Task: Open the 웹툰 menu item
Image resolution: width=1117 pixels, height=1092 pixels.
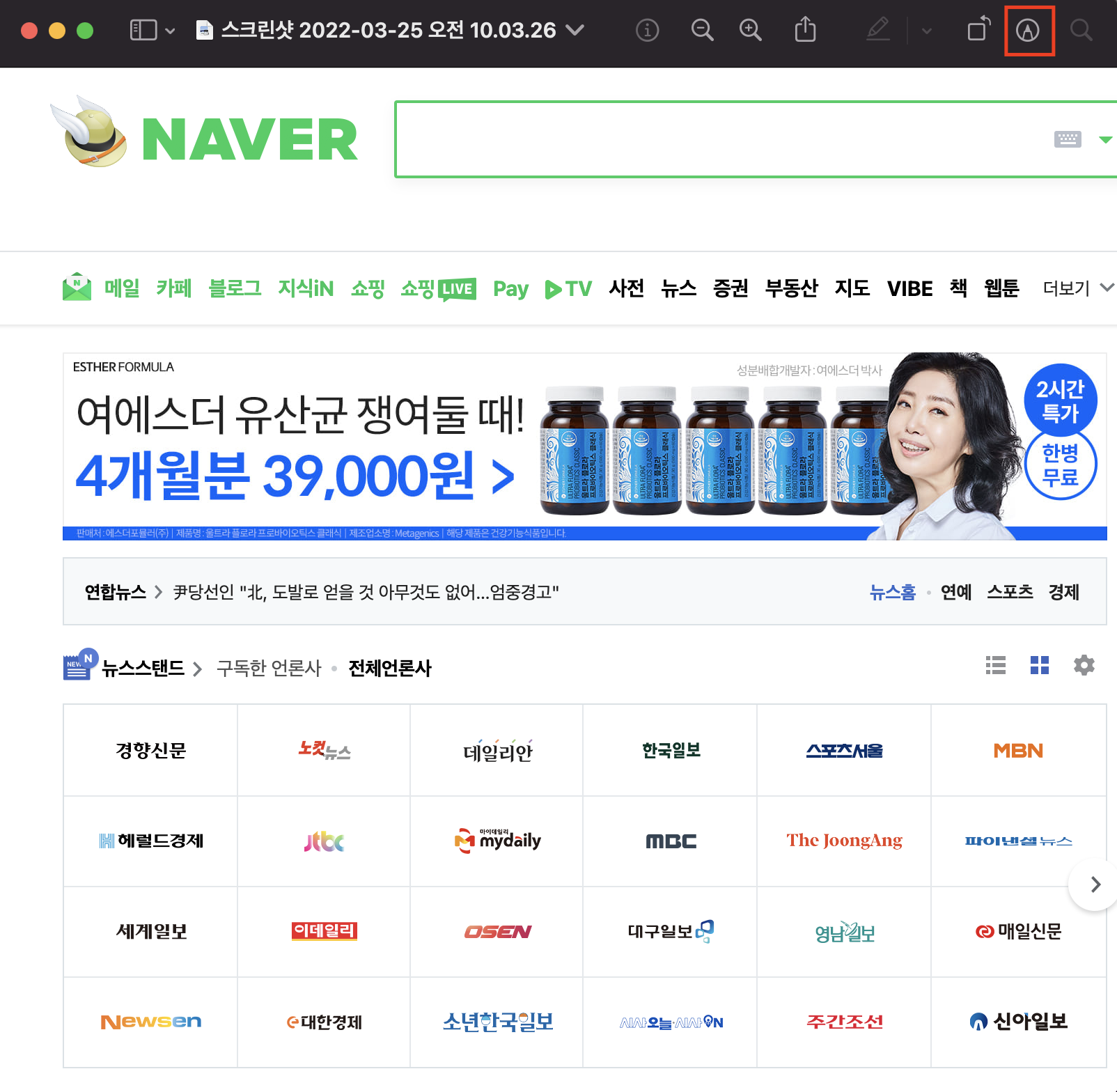Action: (x=1001, y=288)
